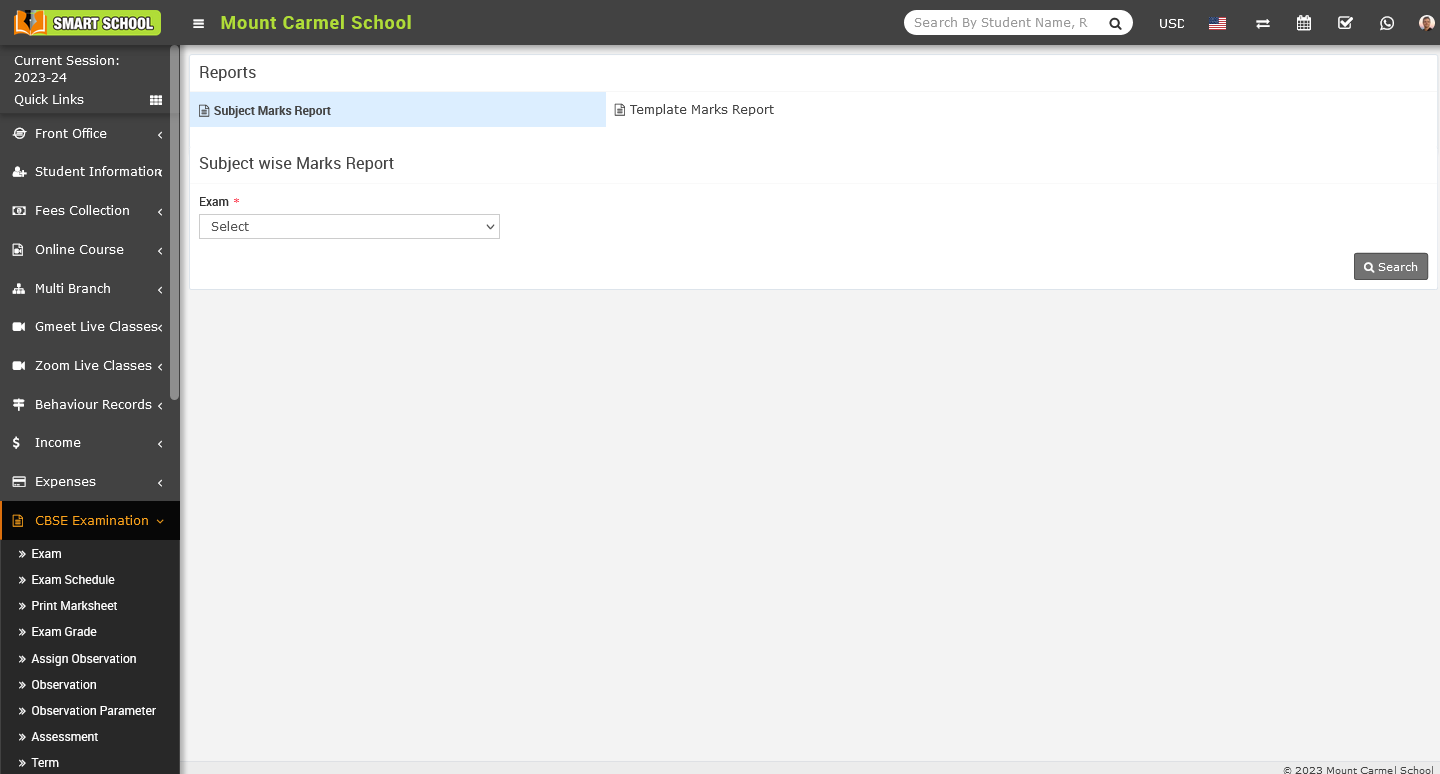Click the WhatsApp icon in header
This screenshot has height=774, width=1440.
click(x=1386, y=23)
